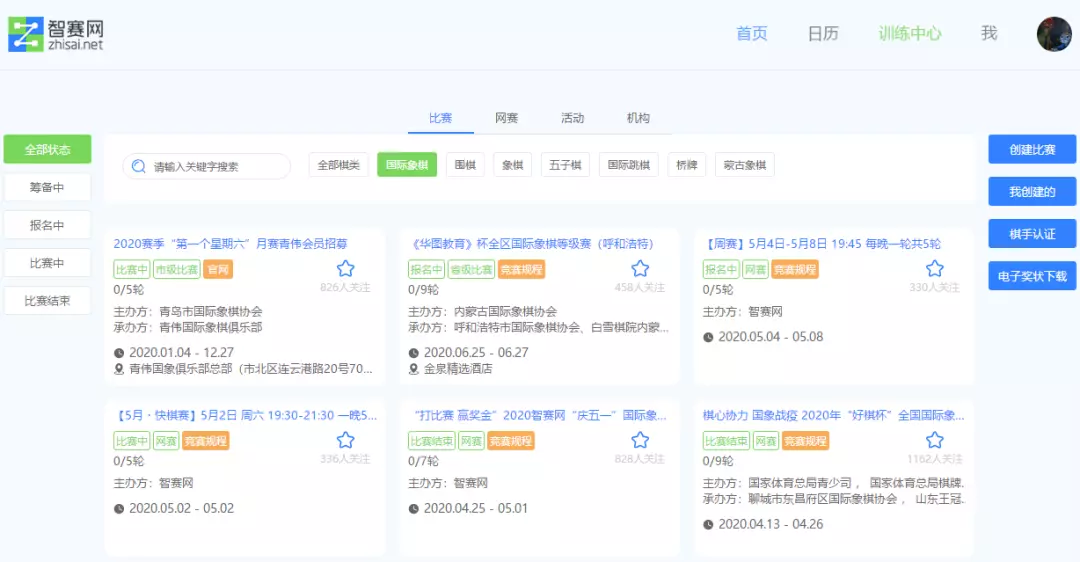Image resolution: width=1080 pixels, height=562 pixels.
Task: Choose the 围棋 game type filter
Action: pyautogui.click(x=465, y=165)
